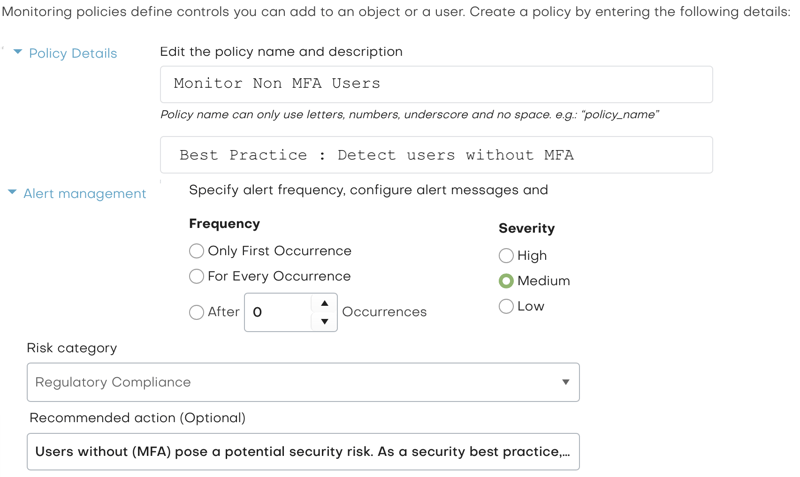Increase occurrences with the up arrow
This screenshot has width=800, height=477.
(x=324, y=303)
